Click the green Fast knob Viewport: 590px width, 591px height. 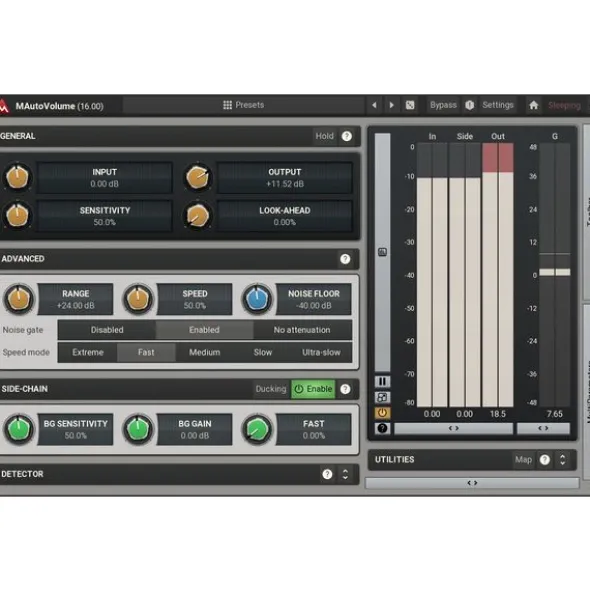coord(257,429)
